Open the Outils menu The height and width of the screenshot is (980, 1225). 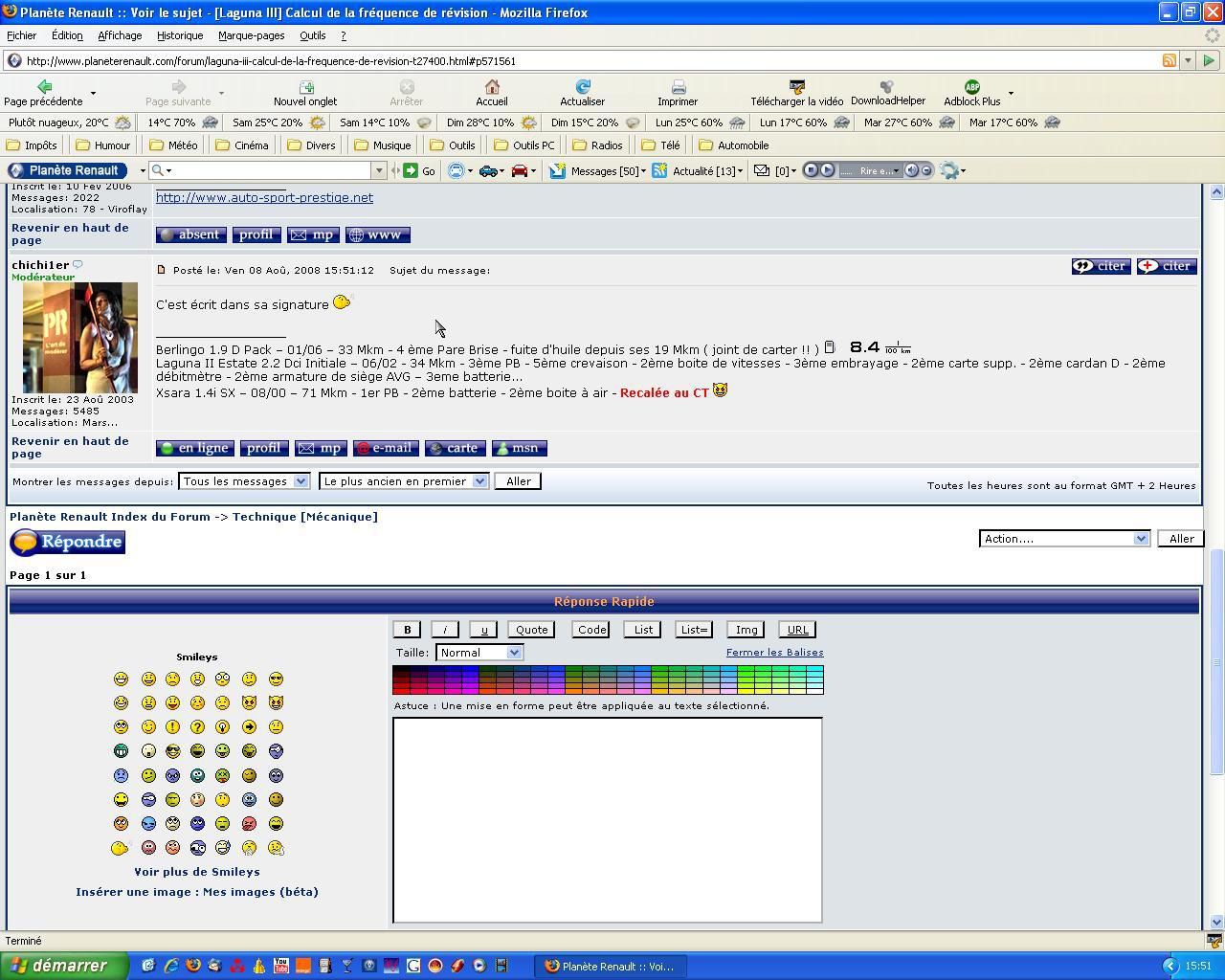312,35
